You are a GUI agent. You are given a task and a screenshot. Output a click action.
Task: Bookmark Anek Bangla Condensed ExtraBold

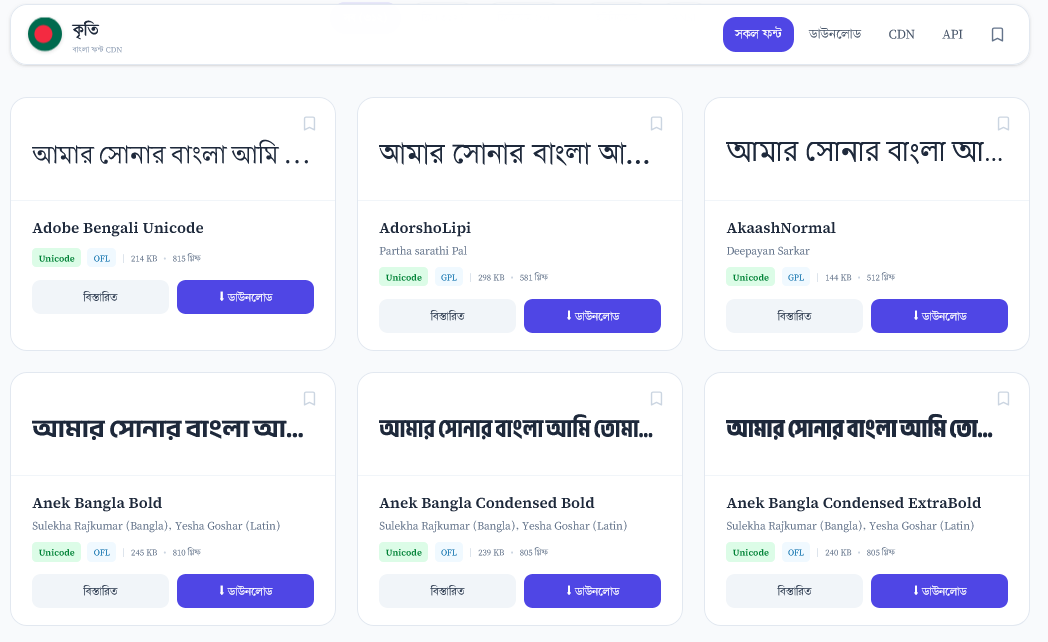click(1003, 398)
